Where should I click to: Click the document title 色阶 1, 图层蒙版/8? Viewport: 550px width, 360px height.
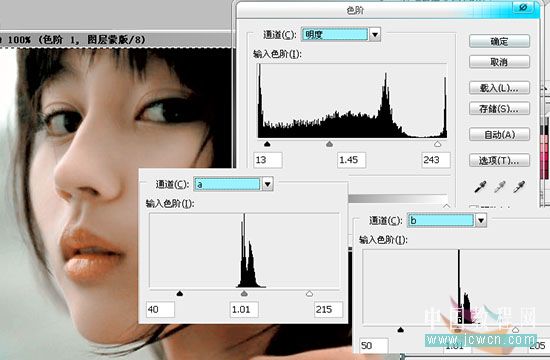pyautogui.click(x=92, y=40)
